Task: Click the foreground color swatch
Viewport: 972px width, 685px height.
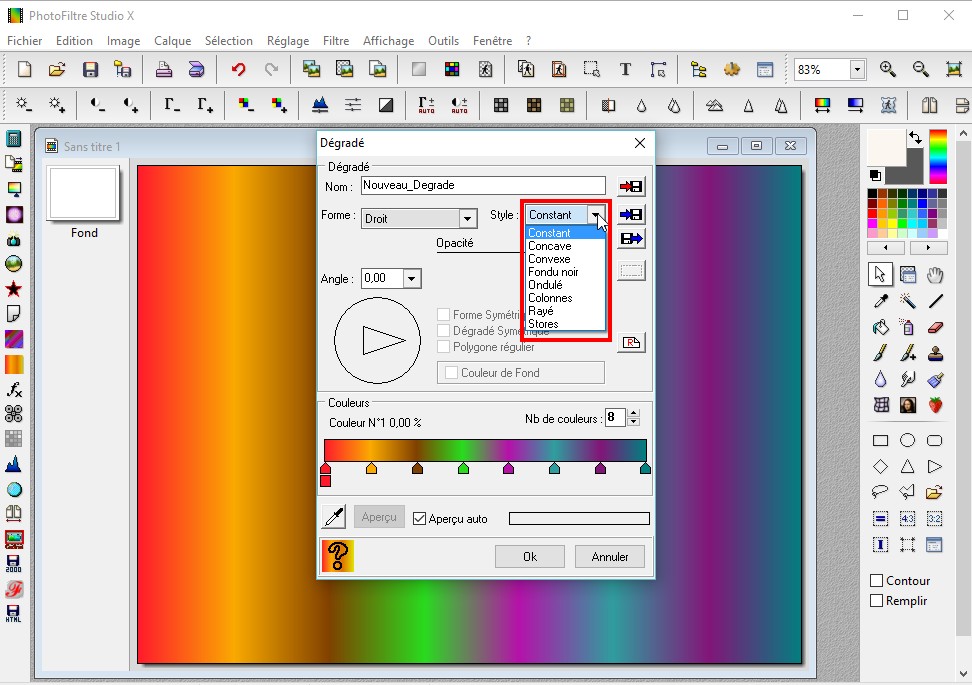Action: pos(886,148)
